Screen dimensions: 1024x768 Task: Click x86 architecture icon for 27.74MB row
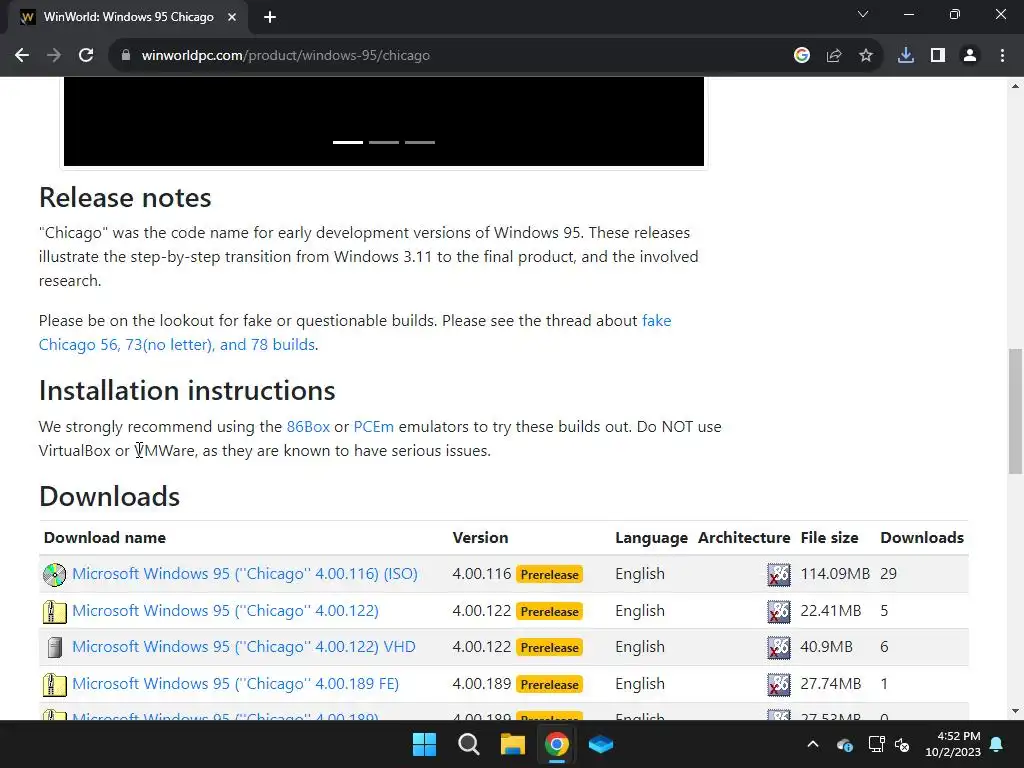point(778,685)
